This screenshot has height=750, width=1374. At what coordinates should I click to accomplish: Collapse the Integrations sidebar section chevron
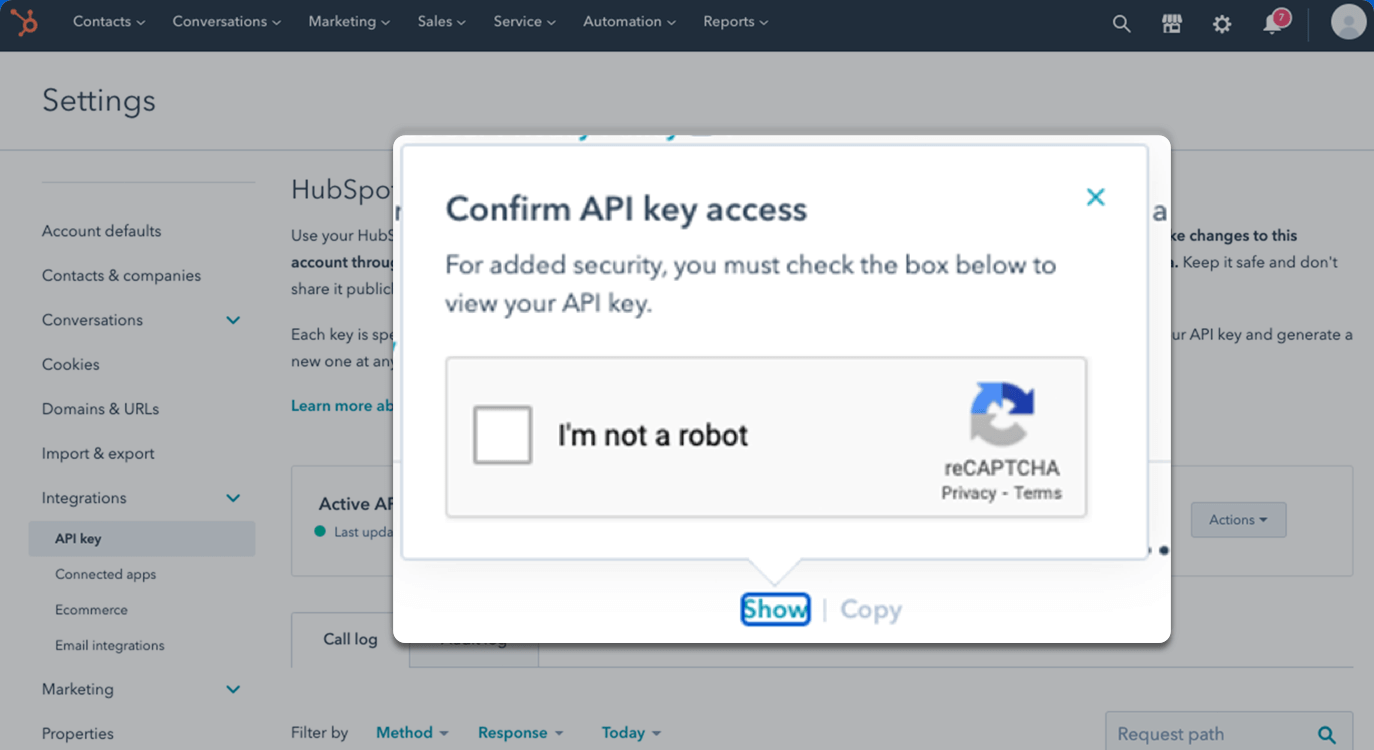coord(233,498)
